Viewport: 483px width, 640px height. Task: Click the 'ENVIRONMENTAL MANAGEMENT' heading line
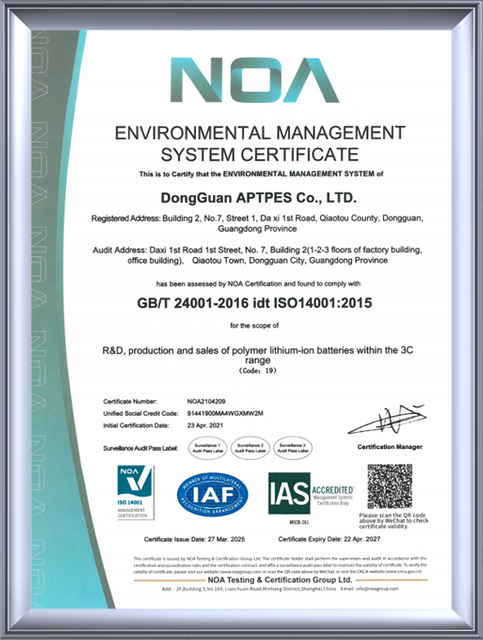[x=260, y=133]
